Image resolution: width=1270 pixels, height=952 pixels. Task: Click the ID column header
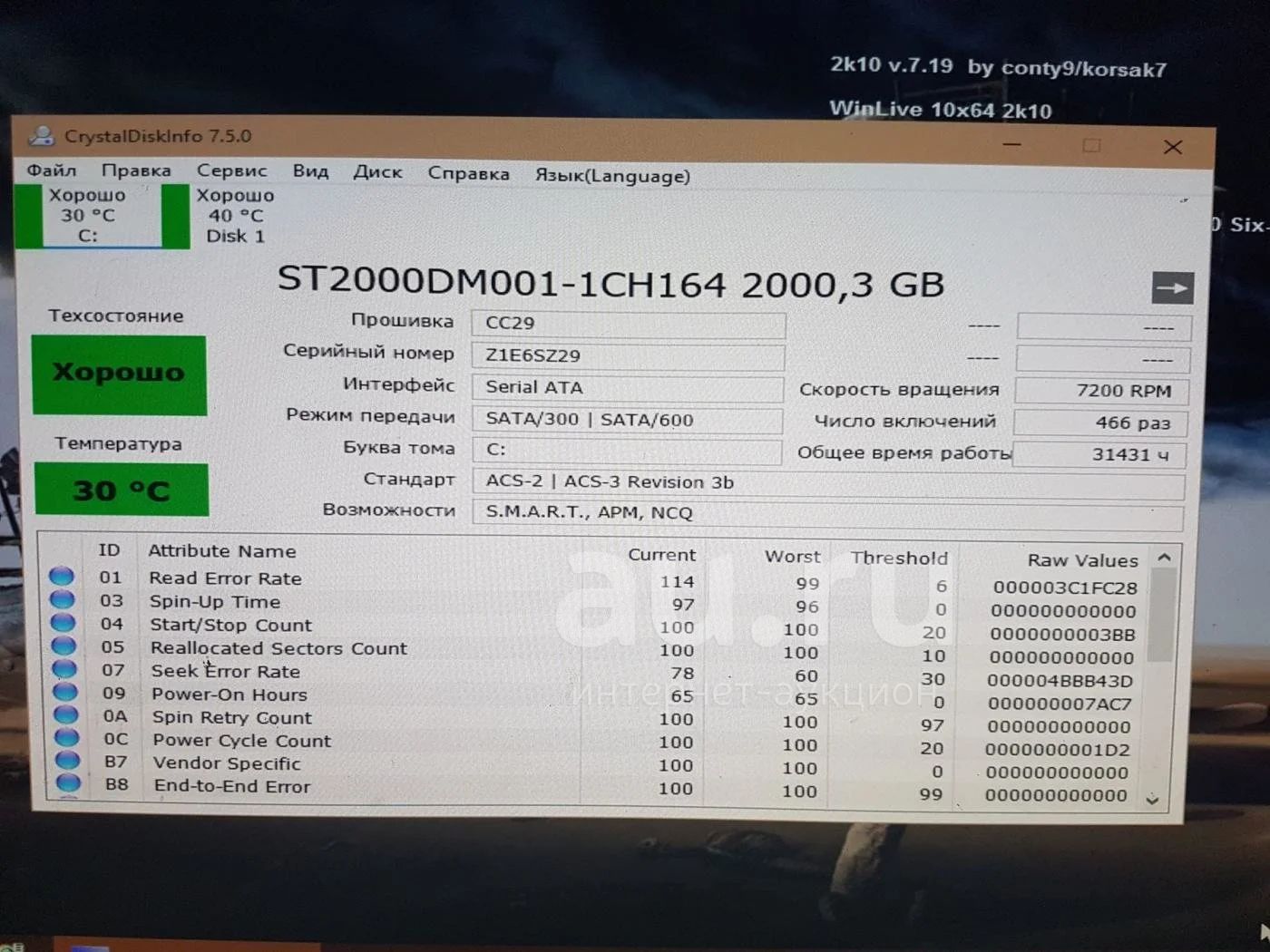coord(109,549)
